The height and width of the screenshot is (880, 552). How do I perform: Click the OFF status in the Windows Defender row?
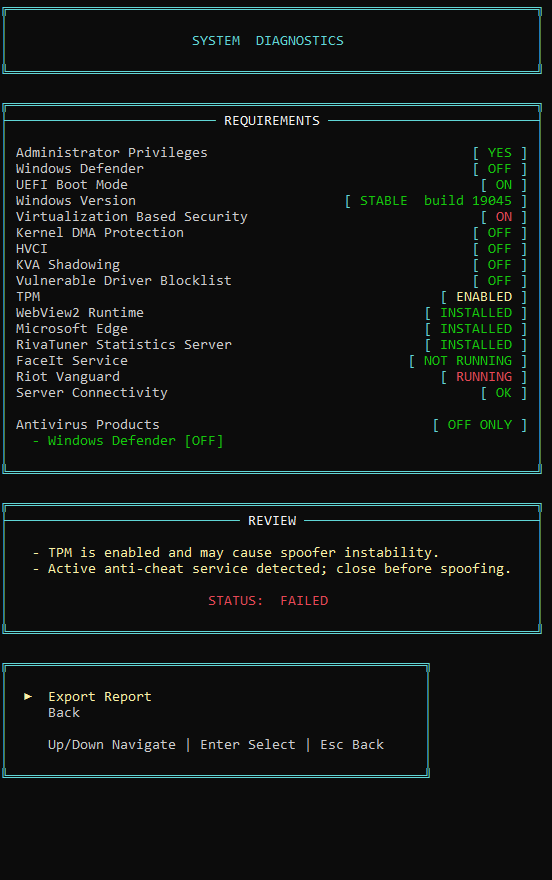[x=499, y=168]
